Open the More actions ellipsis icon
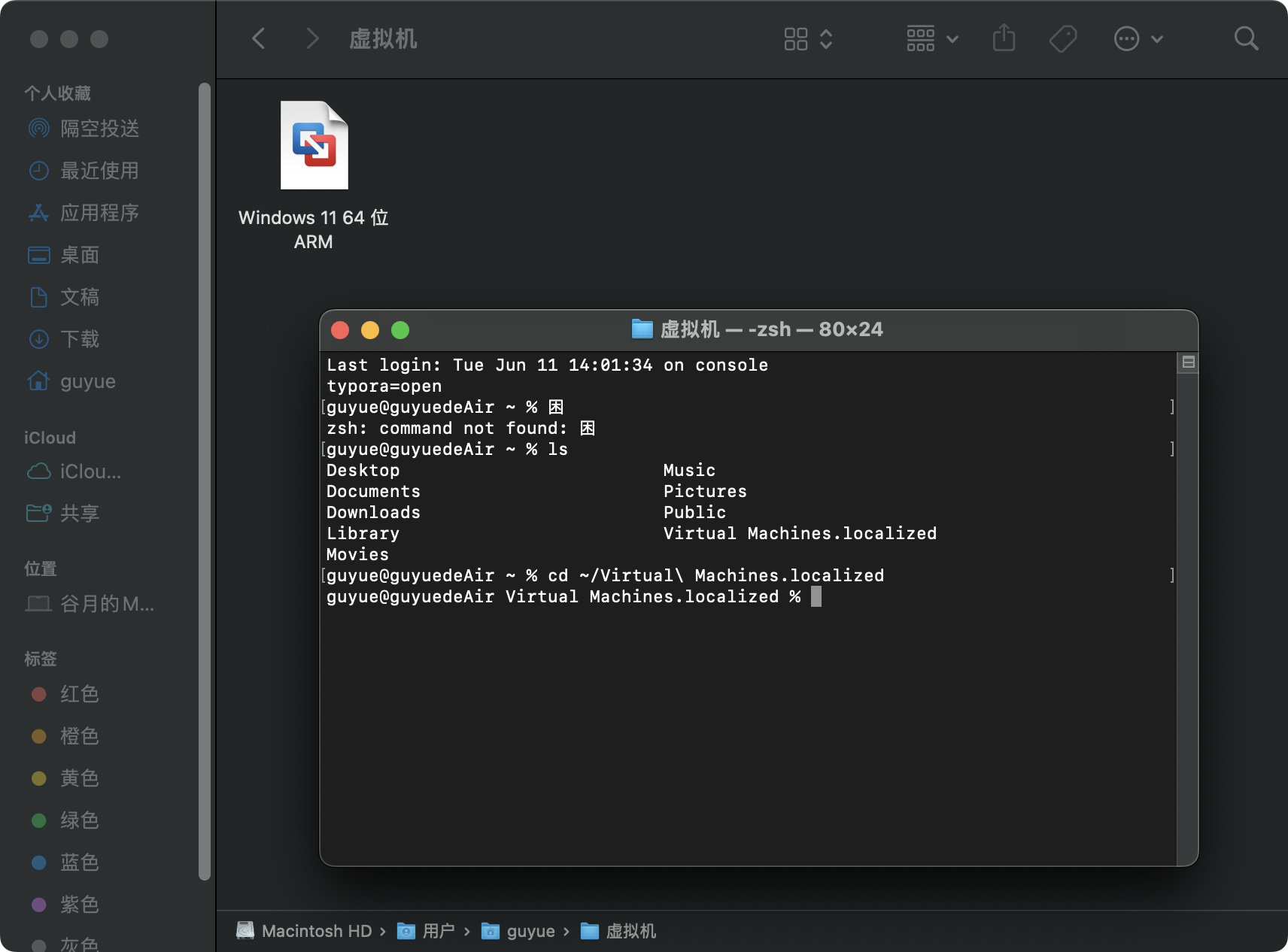Image resolution: width=1288 pixels, height=952 pixels. (1126, 38)
